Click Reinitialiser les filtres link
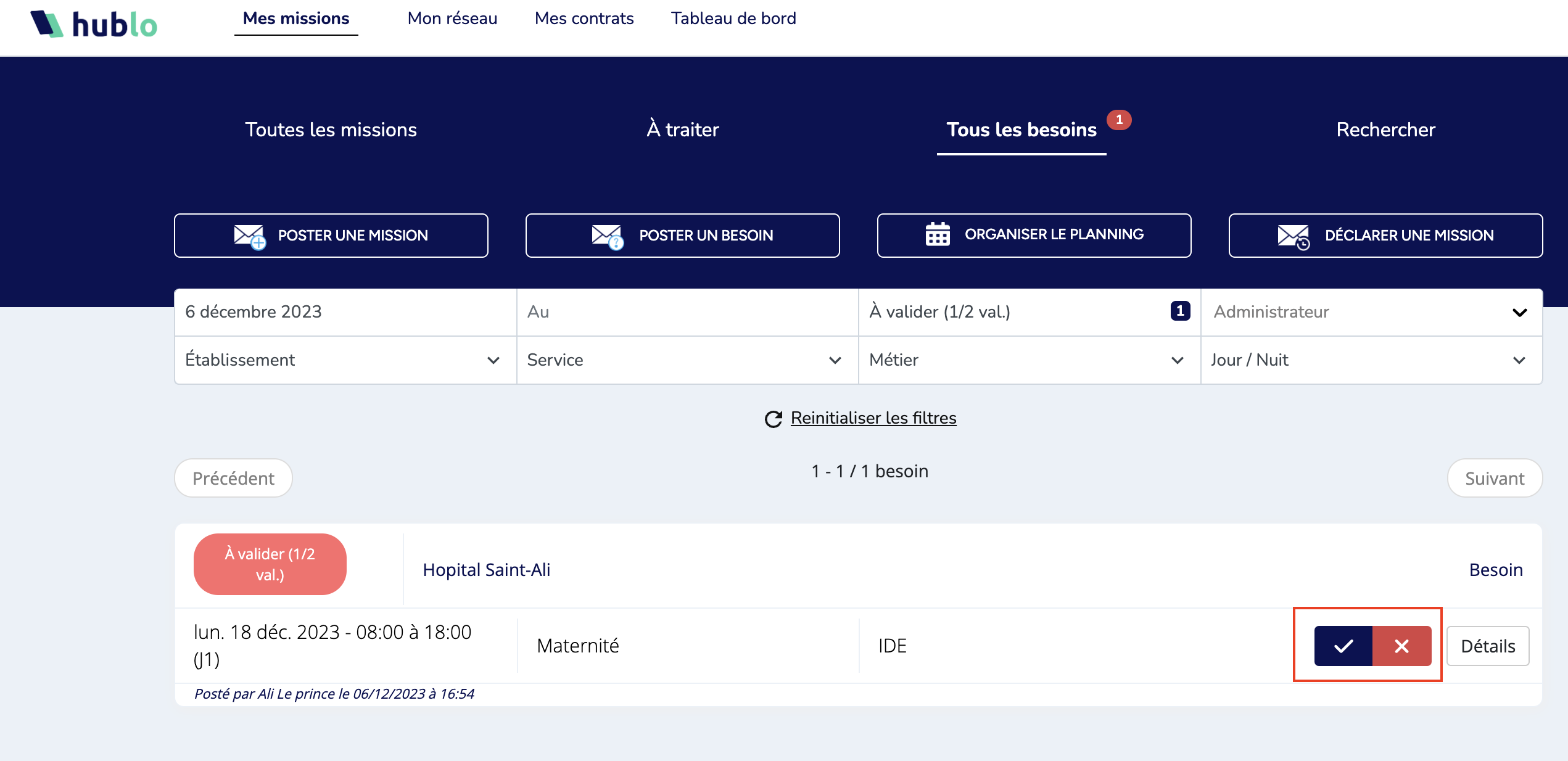Screen dimensions: 1568x761 (873, 418)
